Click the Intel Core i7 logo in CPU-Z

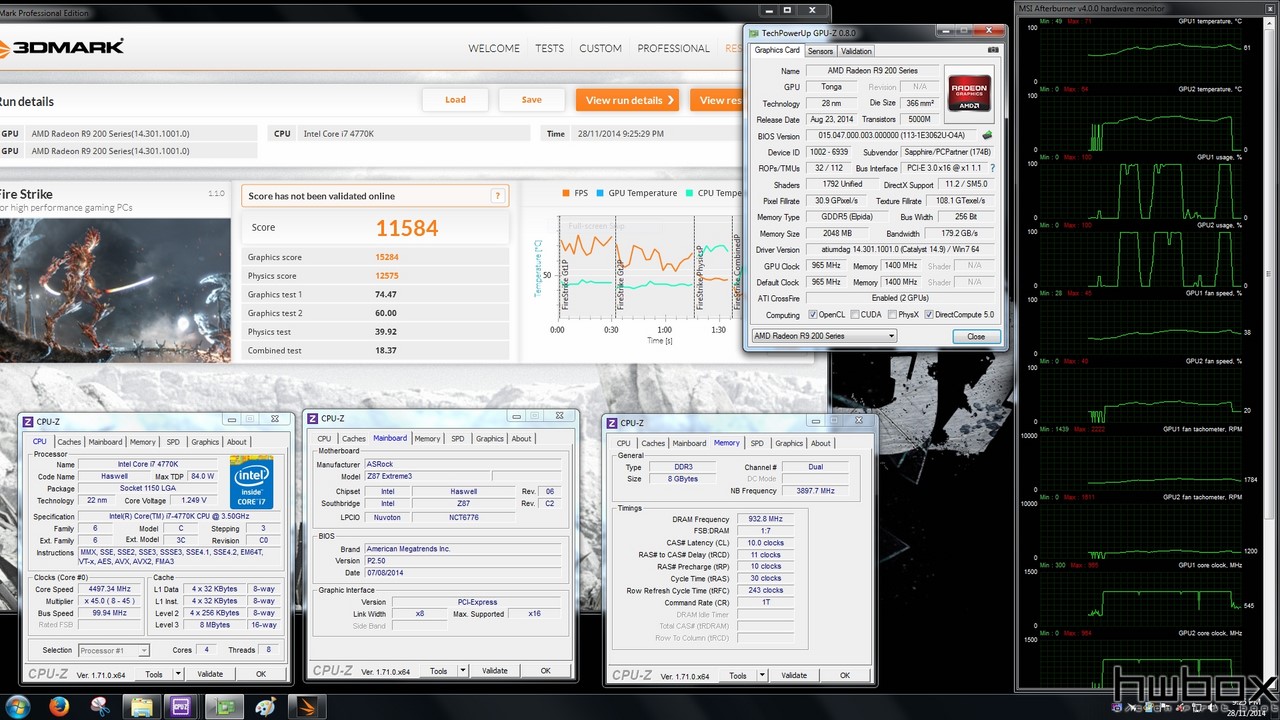coord(251,483)
